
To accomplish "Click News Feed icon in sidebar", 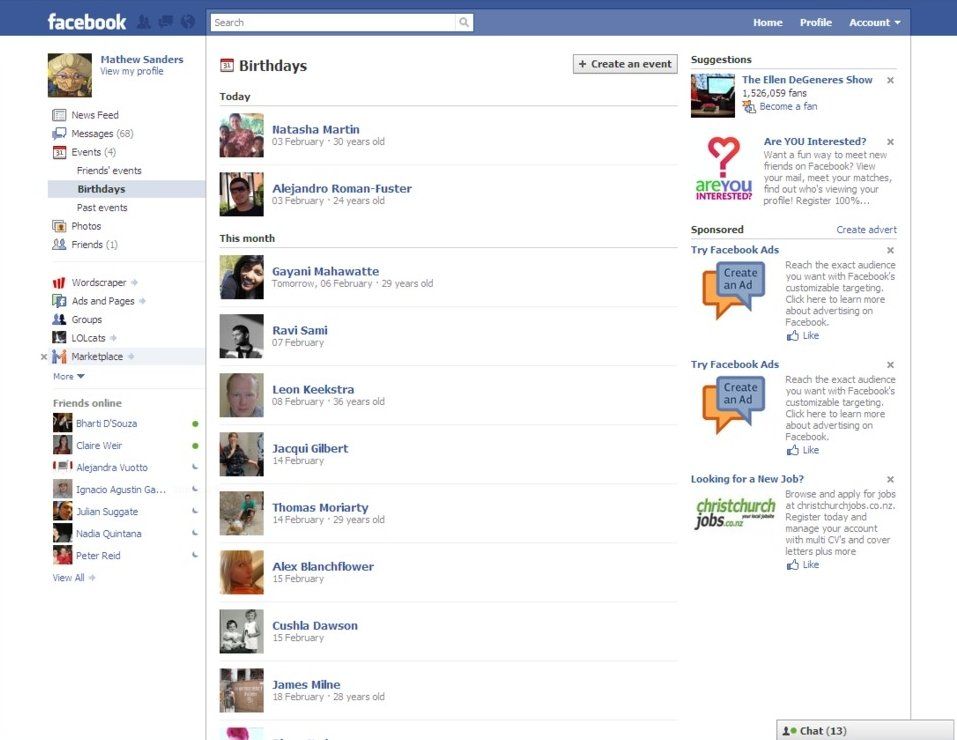I will (x=59, y=115).
